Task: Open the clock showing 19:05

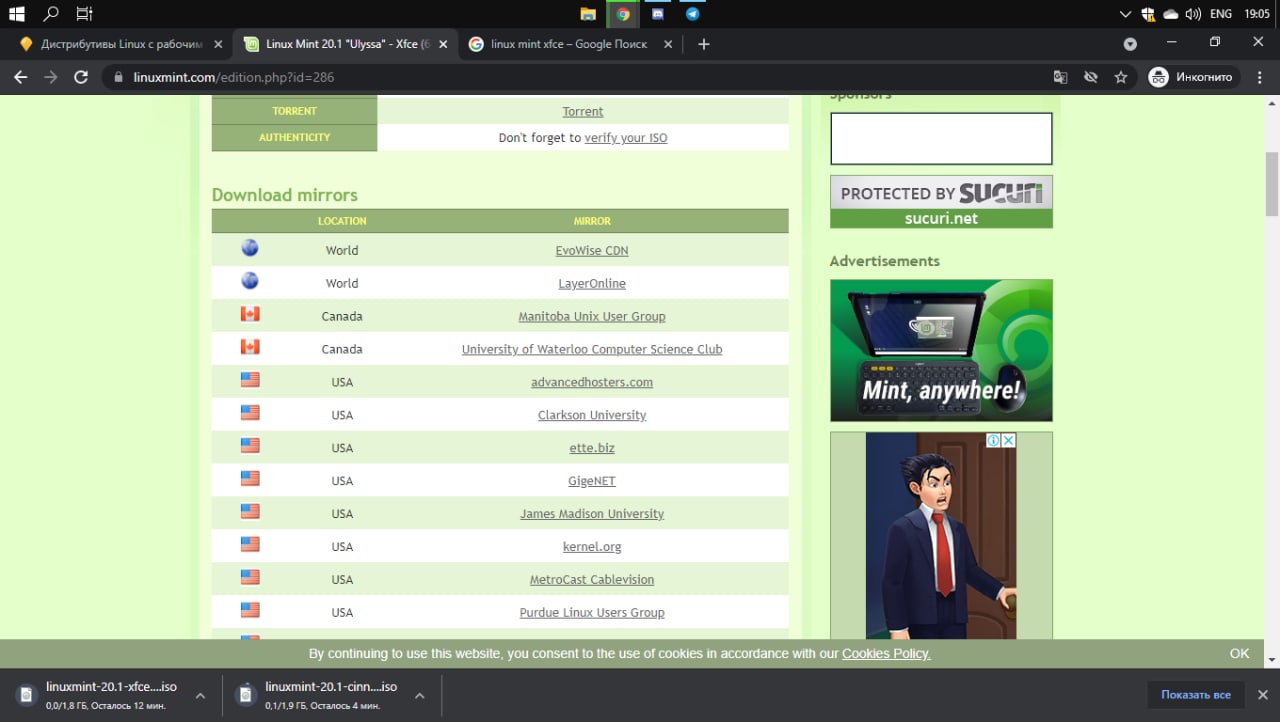Action: 1256,14
